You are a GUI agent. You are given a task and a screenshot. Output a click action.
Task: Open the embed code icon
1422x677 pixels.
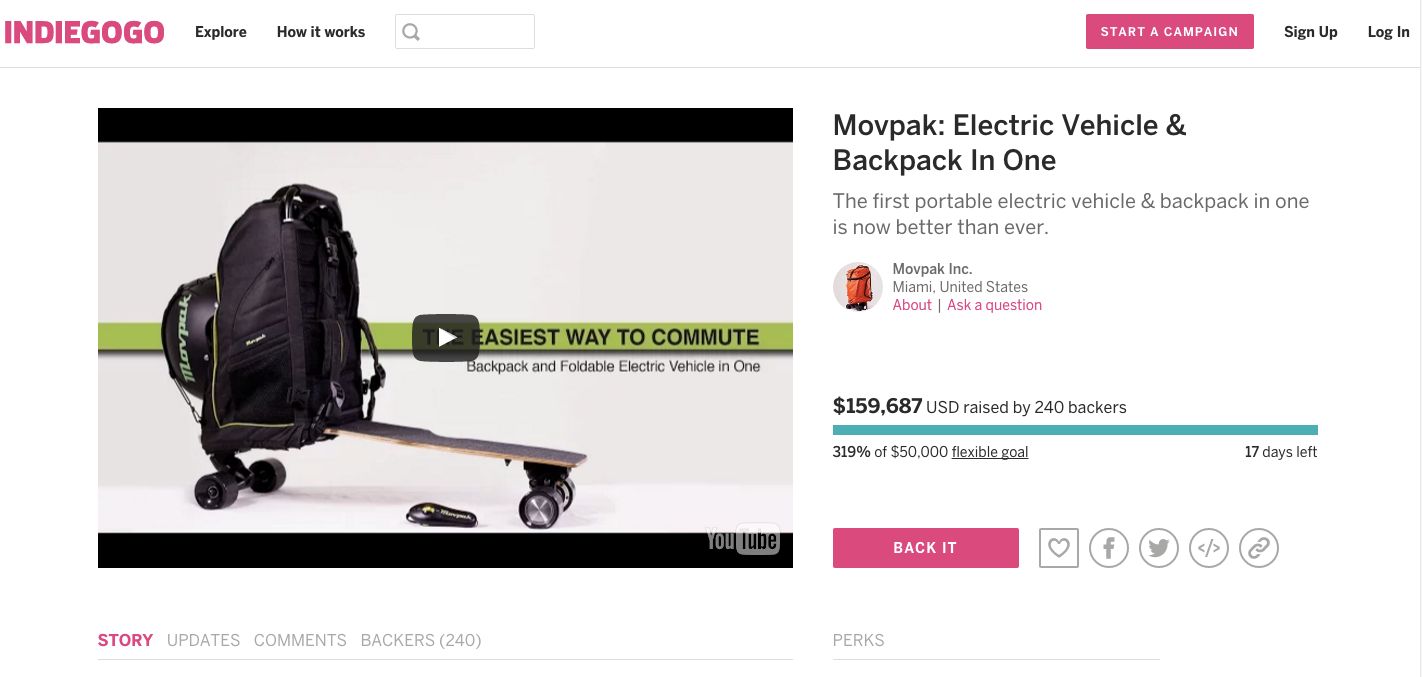click(1208, 548)
